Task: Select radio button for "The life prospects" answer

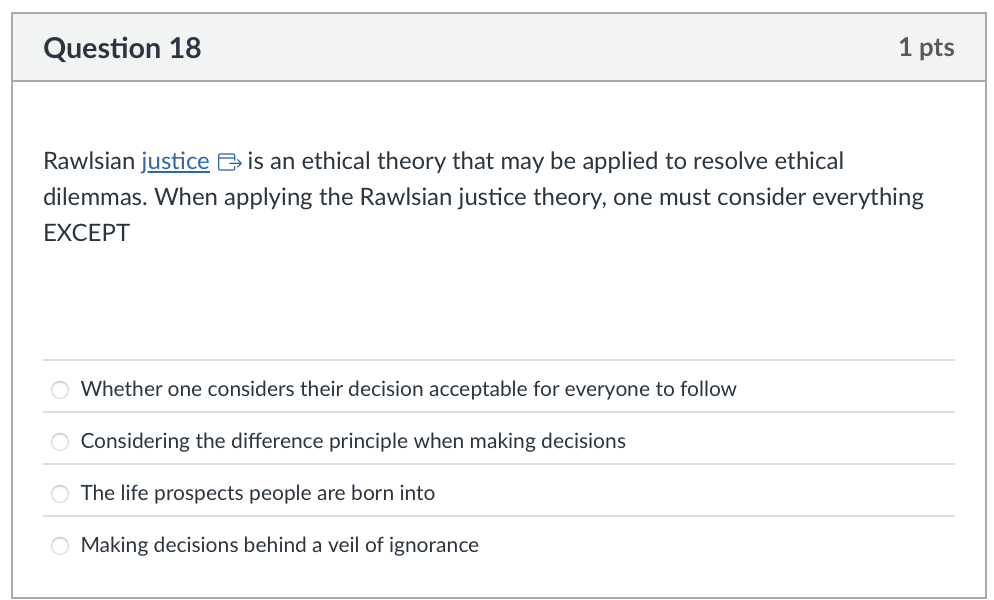Action: click(61, 494)
